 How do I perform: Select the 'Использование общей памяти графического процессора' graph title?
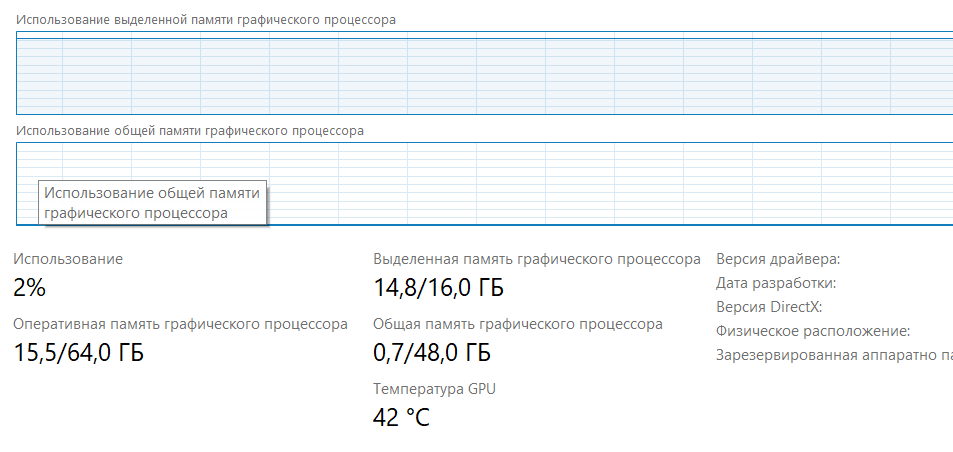click(x=190, y=131)
